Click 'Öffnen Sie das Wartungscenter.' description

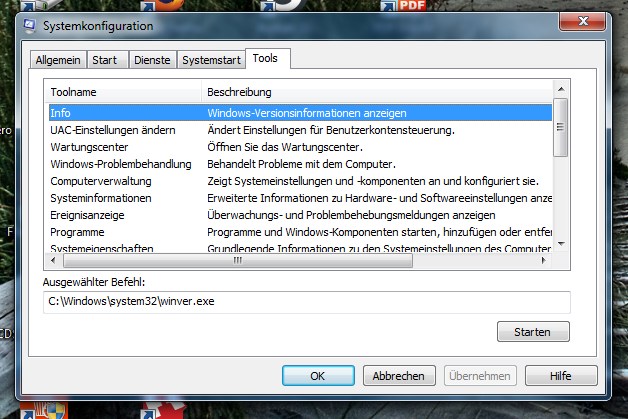(x=285, y=147)
